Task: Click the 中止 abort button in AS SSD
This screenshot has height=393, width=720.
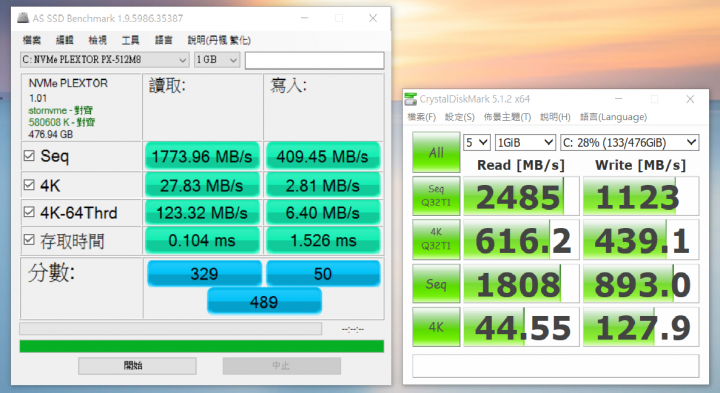Action: point(281,366)
